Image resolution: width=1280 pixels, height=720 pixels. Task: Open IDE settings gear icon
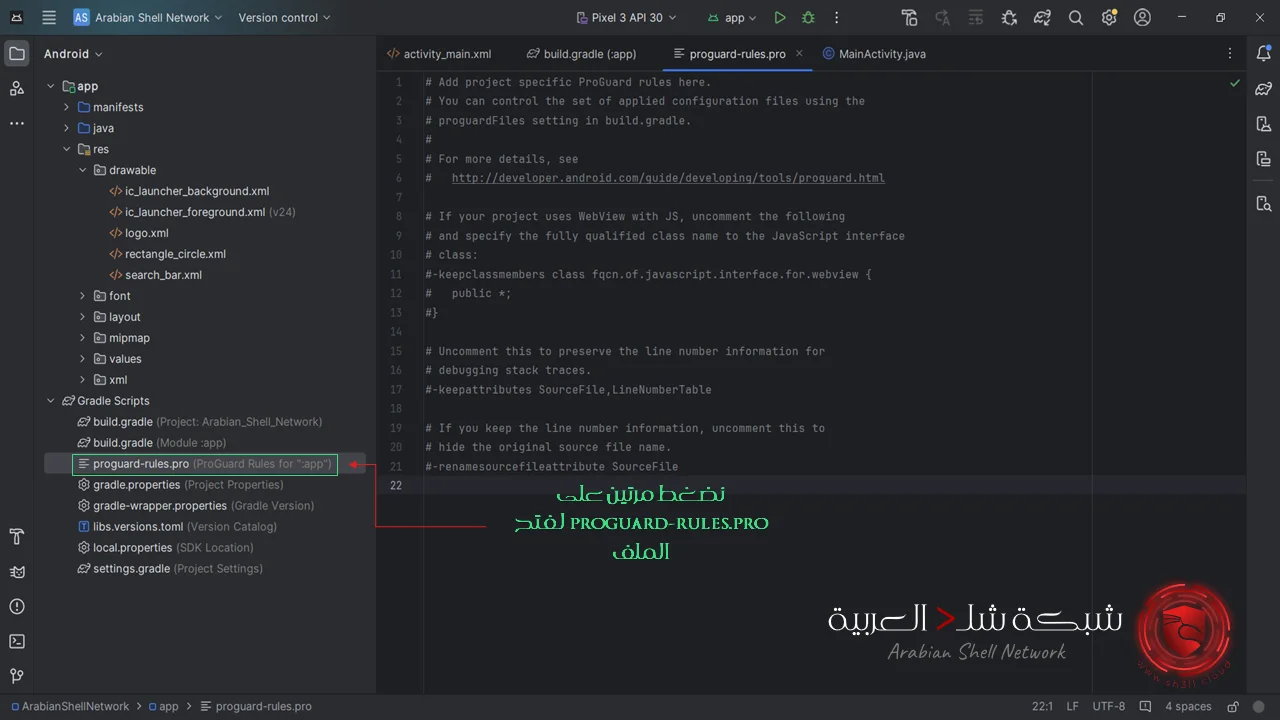click(1109, 18)
